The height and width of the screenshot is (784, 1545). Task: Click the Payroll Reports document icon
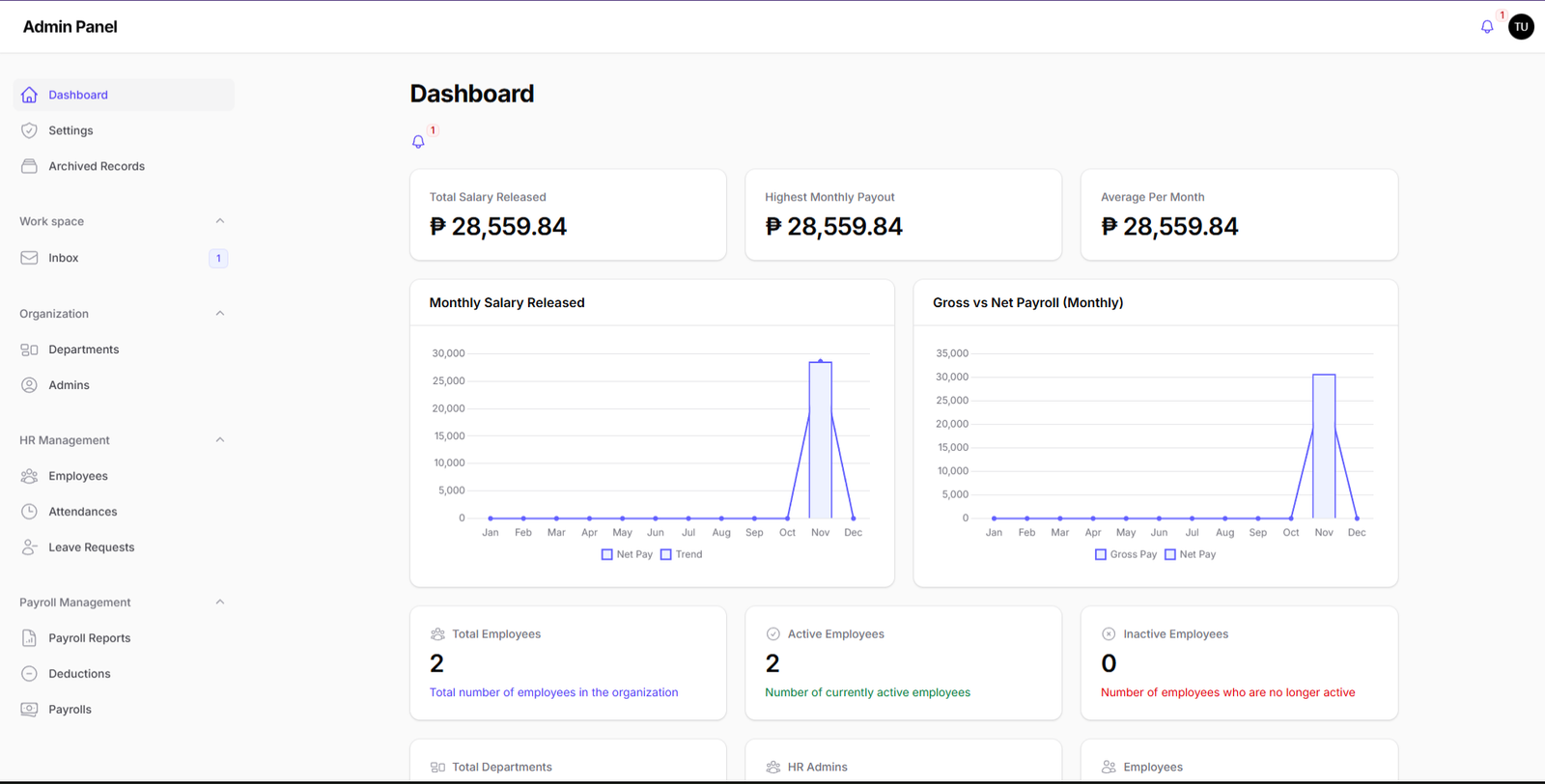[x=29, y=638]
